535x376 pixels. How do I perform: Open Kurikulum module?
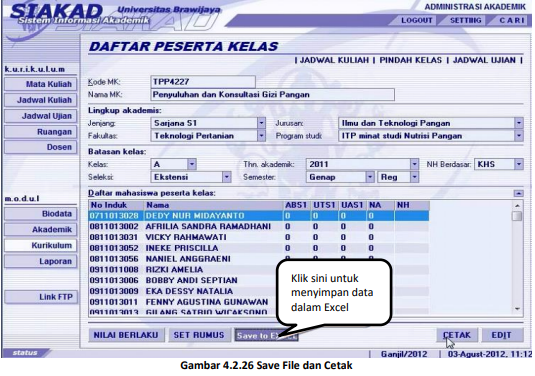pyautogui.click(x=41, y=245)
